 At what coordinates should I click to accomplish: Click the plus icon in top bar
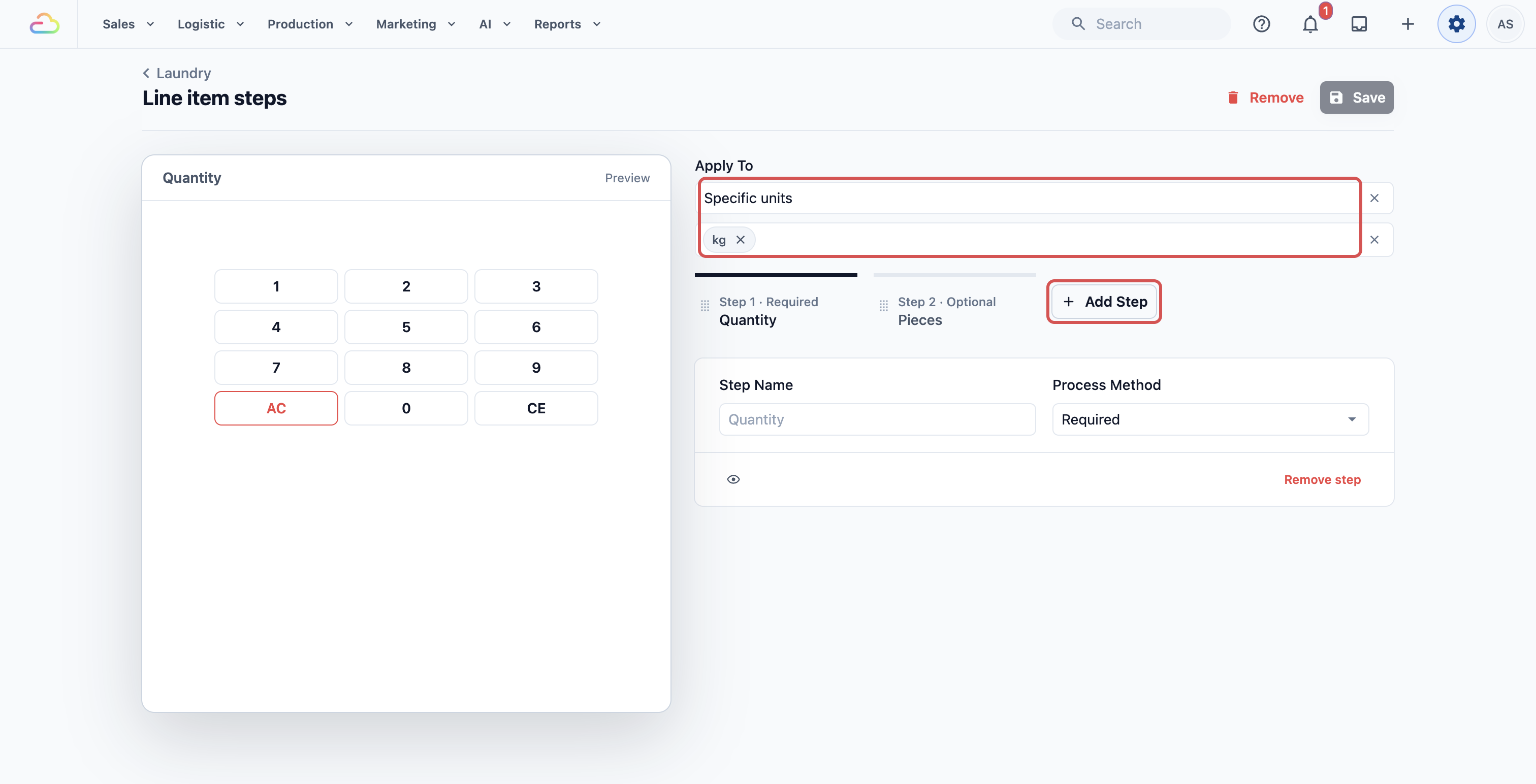tap(1407, 24)
